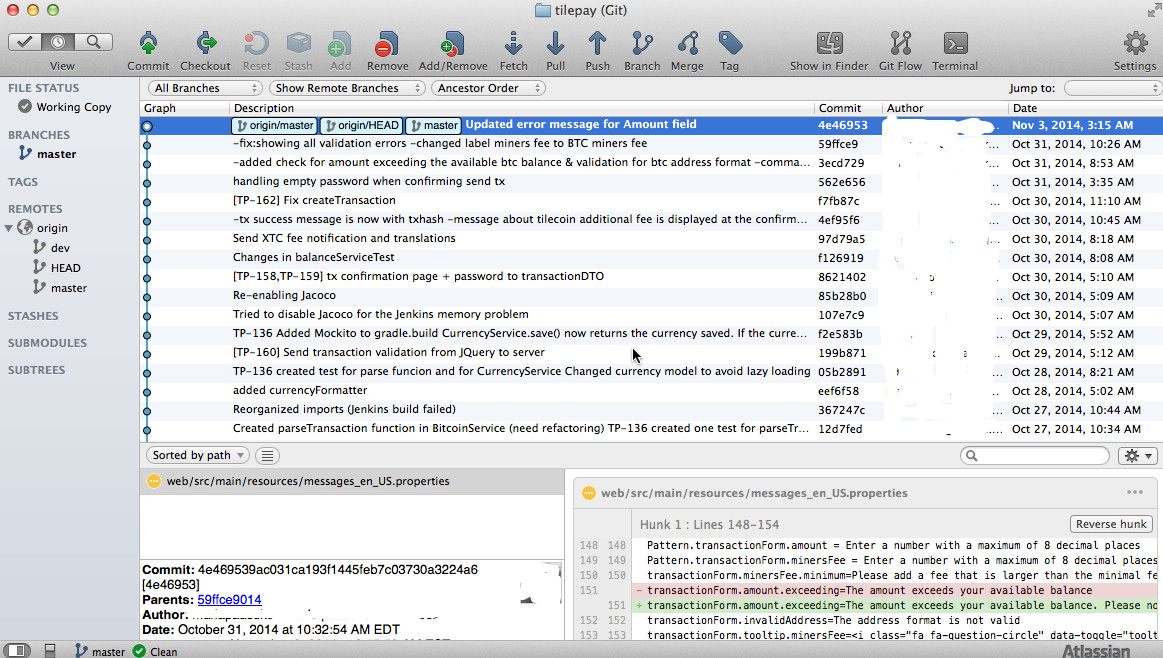Viewport: 1163px width, 658px height.
Task: Pull changes with the Pull icon
Action: point(556,44)
